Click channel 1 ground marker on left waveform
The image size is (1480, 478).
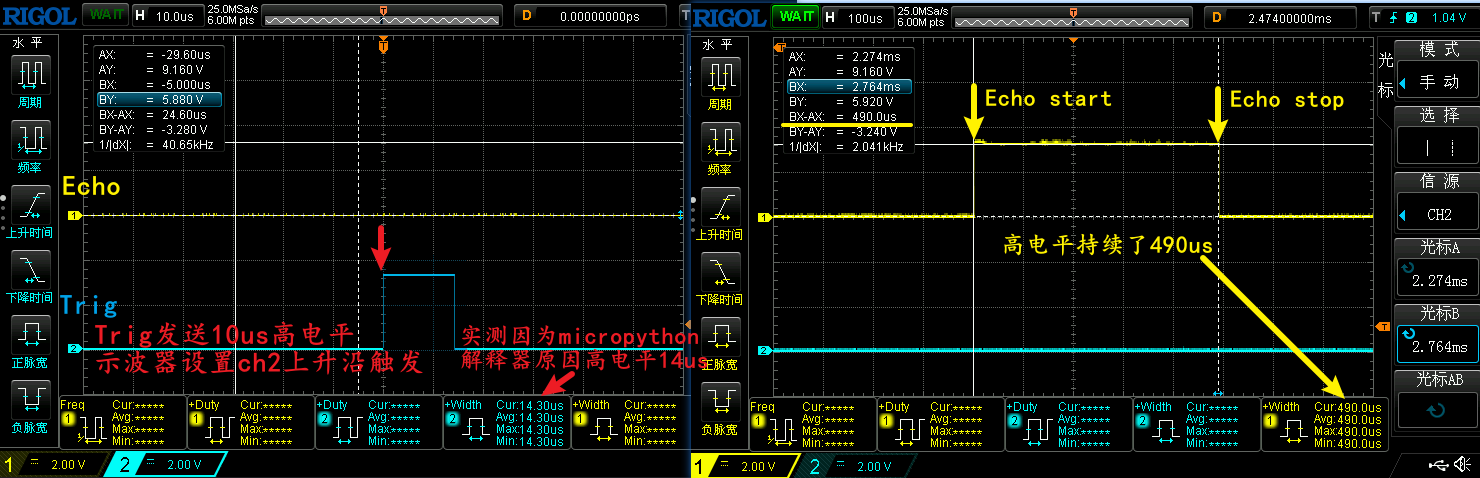coord(73,215)
